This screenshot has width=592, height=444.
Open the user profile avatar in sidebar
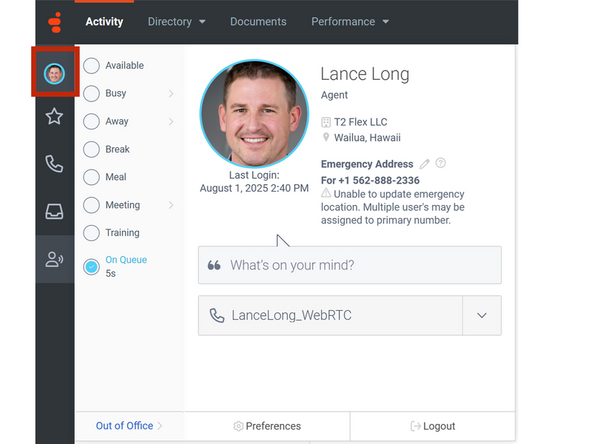(x=54, y=73)
